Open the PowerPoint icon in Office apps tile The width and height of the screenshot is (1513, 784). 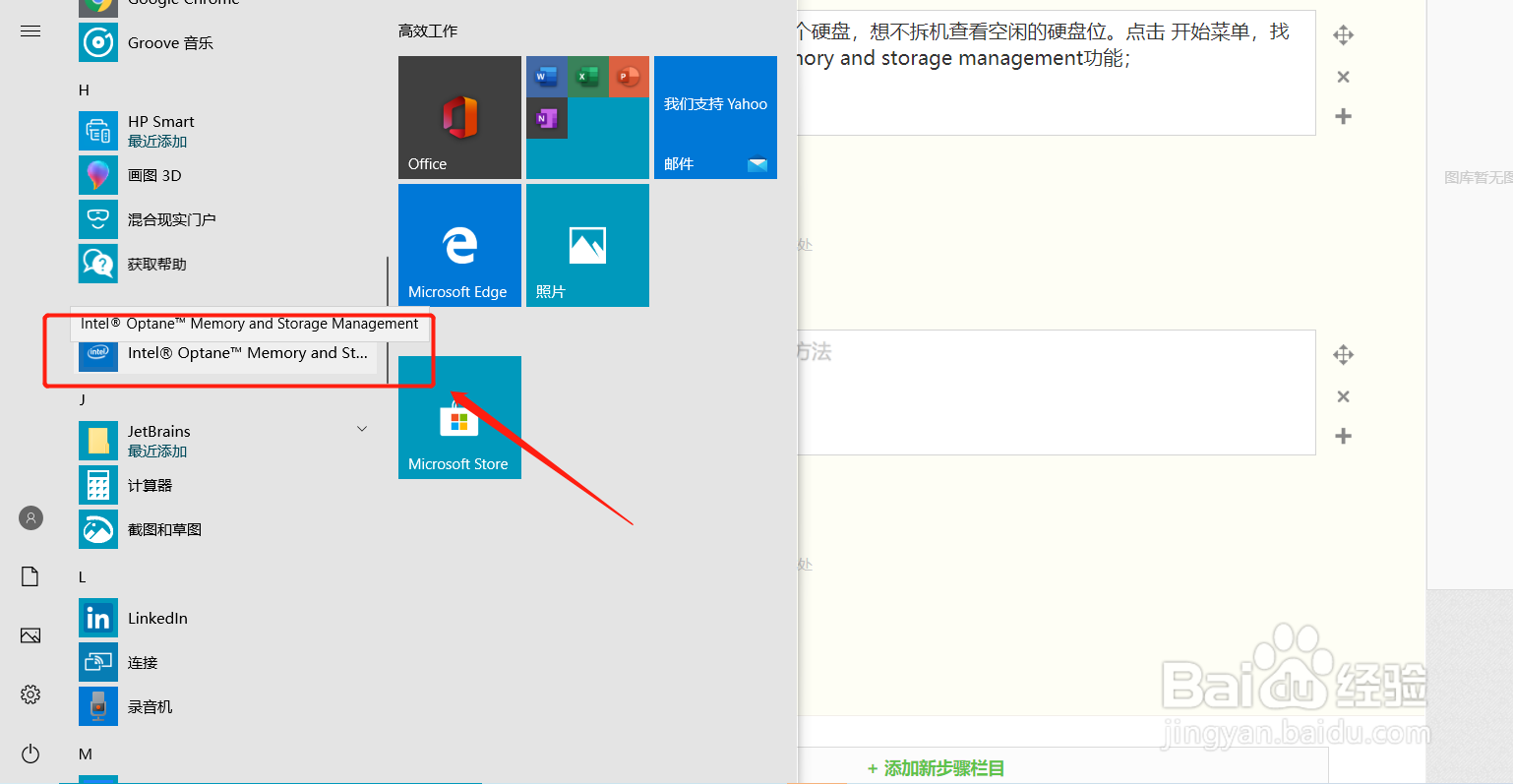[x=629, y=77]
